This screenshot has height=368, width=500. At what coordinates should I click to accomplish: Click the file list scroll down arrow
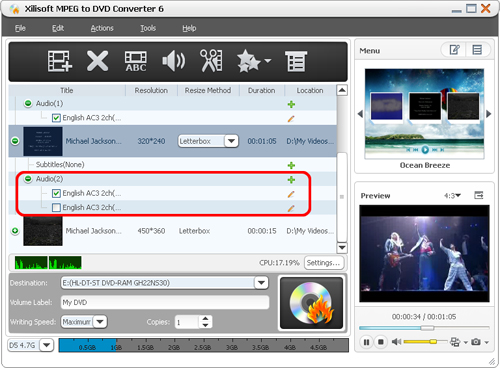click(342, 247)
